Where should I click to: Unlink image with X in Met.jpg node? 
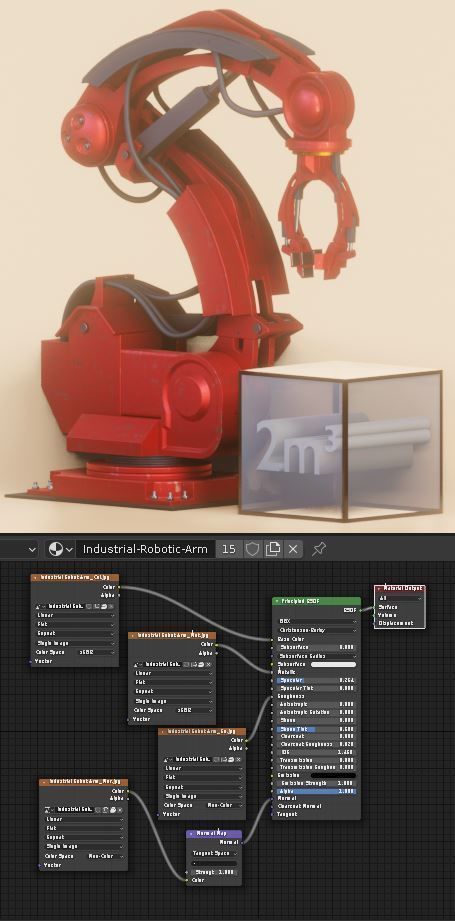click(x=208, y=664)
